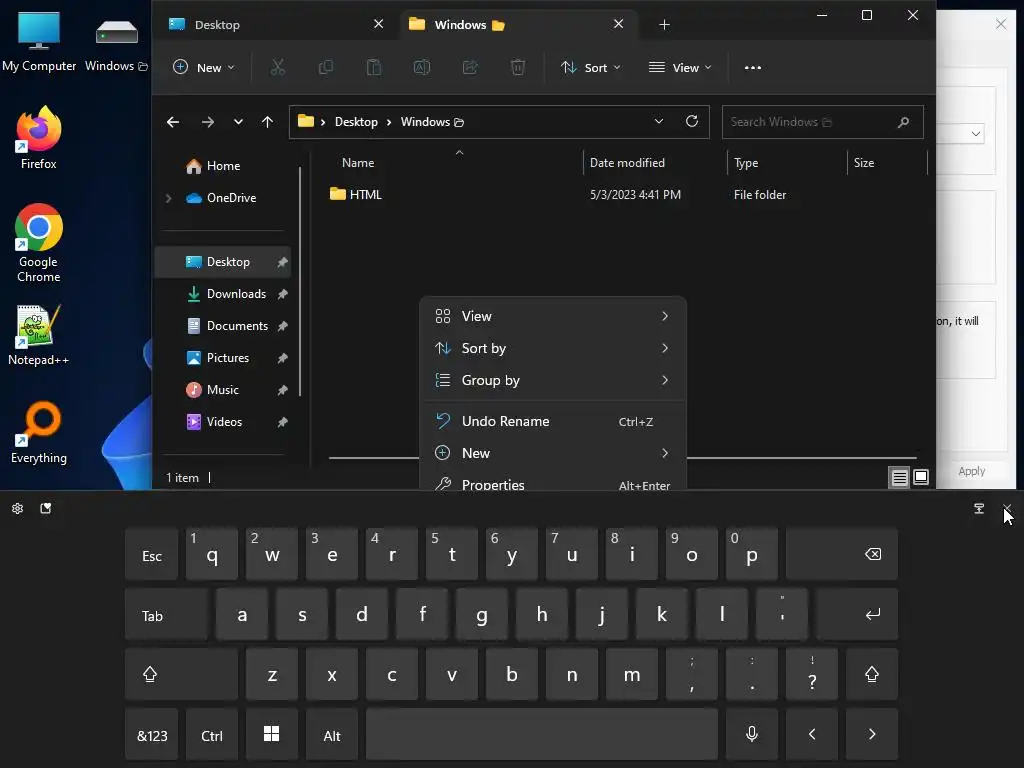Tap the spacebar on touch keyboard
This screenshot has height=768, width=1024.
click(x=541, y=735)
